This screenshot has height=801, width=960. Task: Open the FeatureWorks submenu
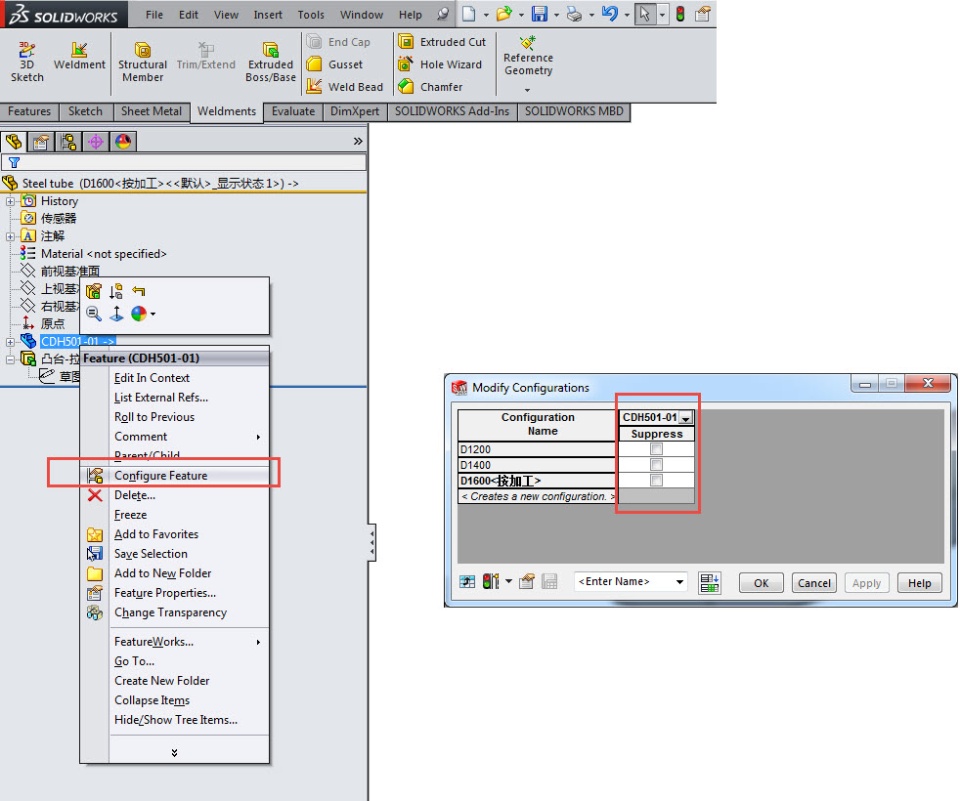point(174,642)
